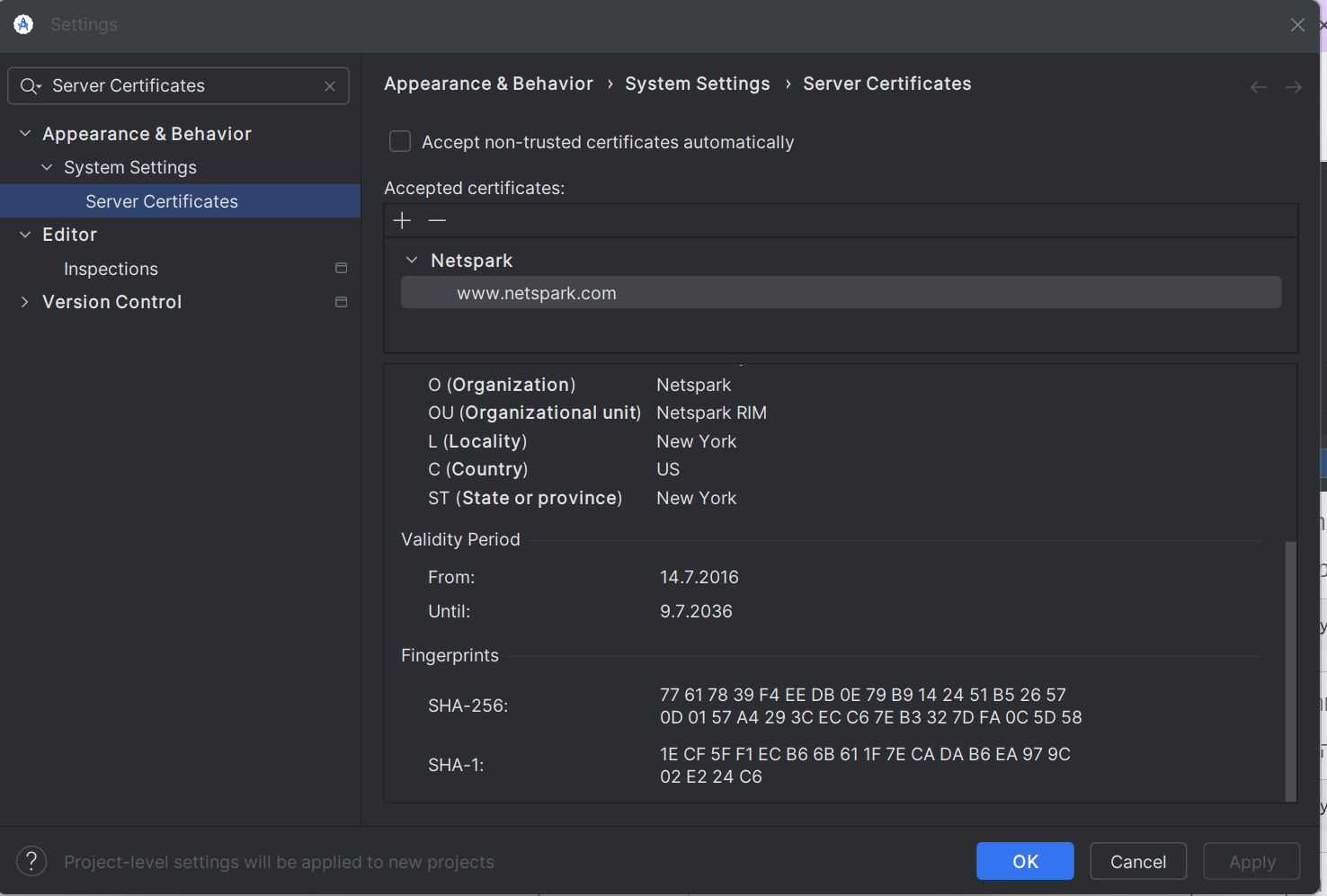Expand the Version Control section
This screenshot has width=1327, height=896.
[x=24, y=302]
